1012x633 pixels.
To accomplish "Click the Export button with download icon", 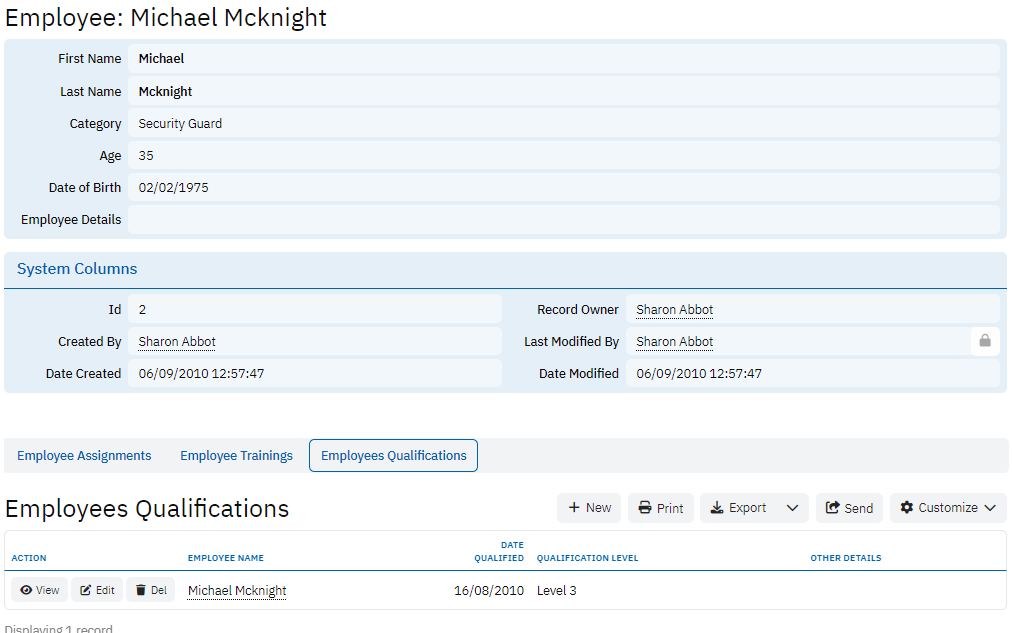I will (738, 508).
